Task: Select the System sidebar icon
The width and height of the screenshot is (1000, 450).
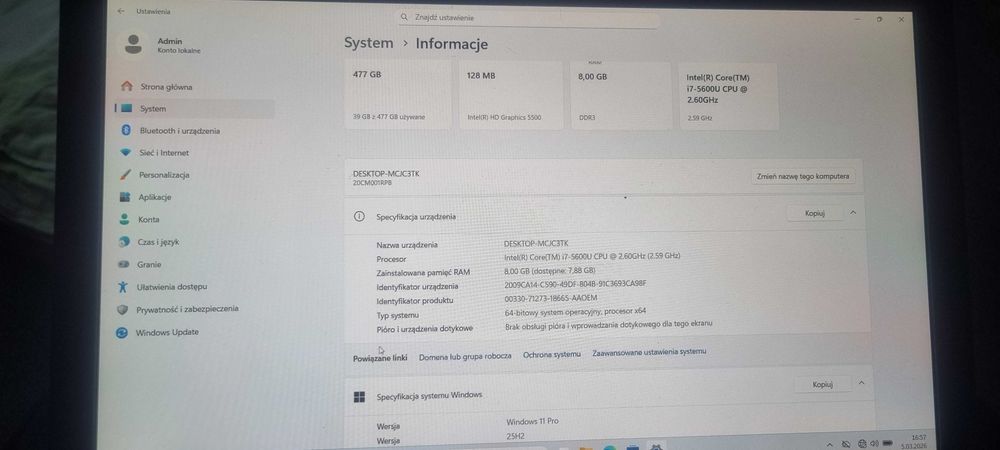Action: click(x=127, y=108)
